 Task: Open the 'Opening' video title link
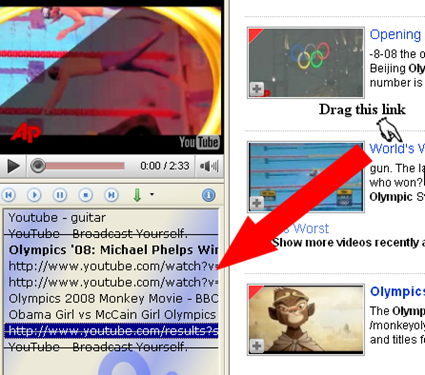click(395, 35)
